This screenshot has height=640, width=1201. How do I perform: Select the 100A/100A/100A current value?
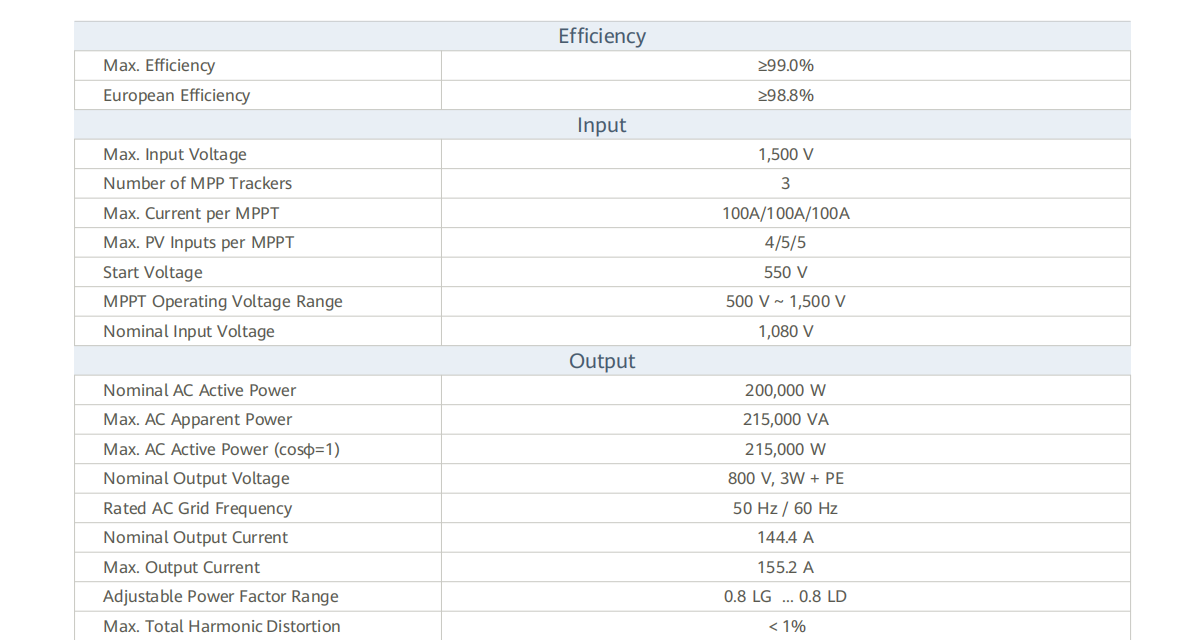click(785, 213)
